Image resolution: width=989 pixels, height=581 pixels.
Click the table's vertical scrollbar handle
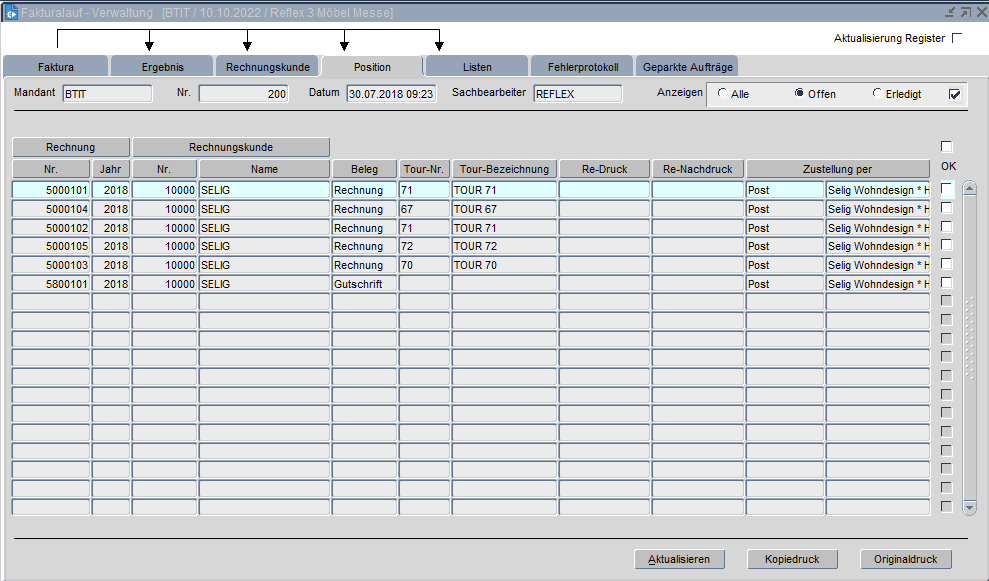pos(969,340)
